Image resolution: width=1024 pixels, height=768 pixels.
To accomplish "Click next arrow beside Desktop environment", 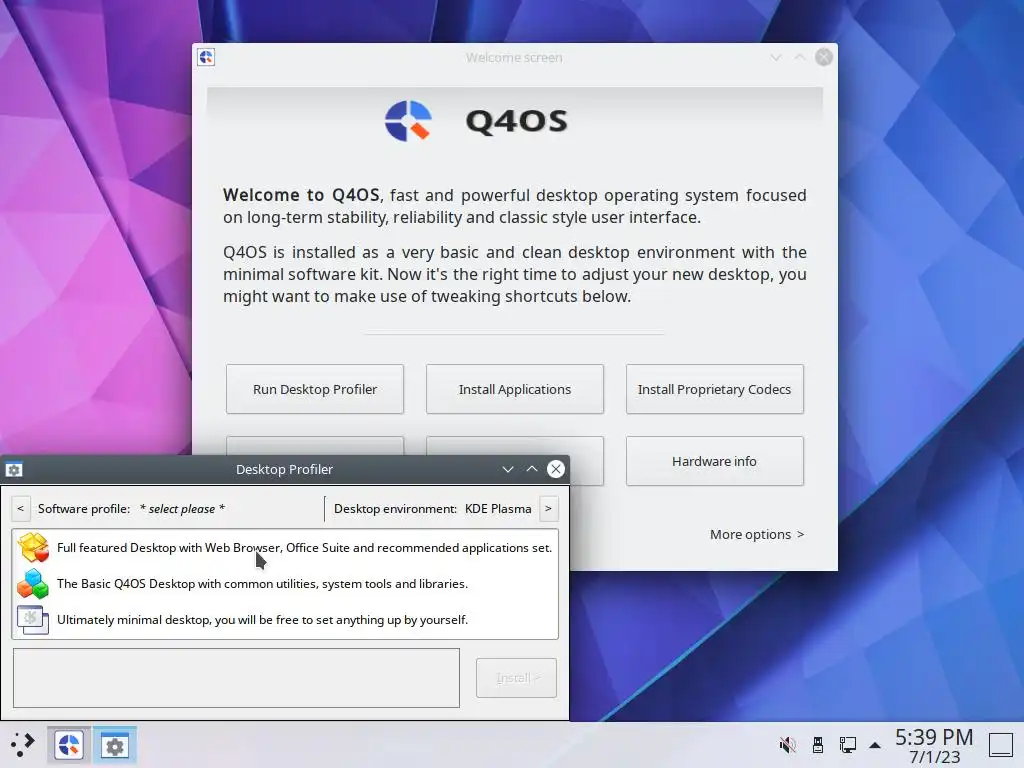I will point(549,509).
